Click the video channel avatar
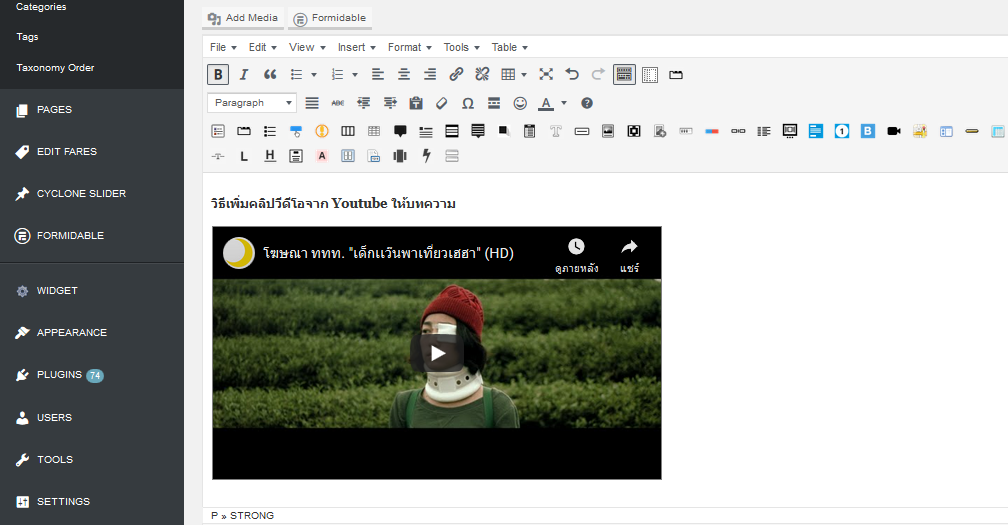1008x525 pixels. pos(238,253)
